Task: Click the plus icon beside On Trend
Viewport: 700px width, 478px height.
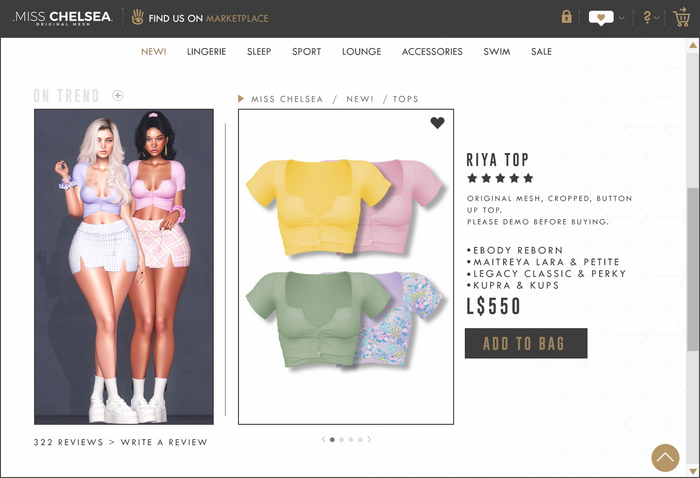Action: click(x=117, y=95)
